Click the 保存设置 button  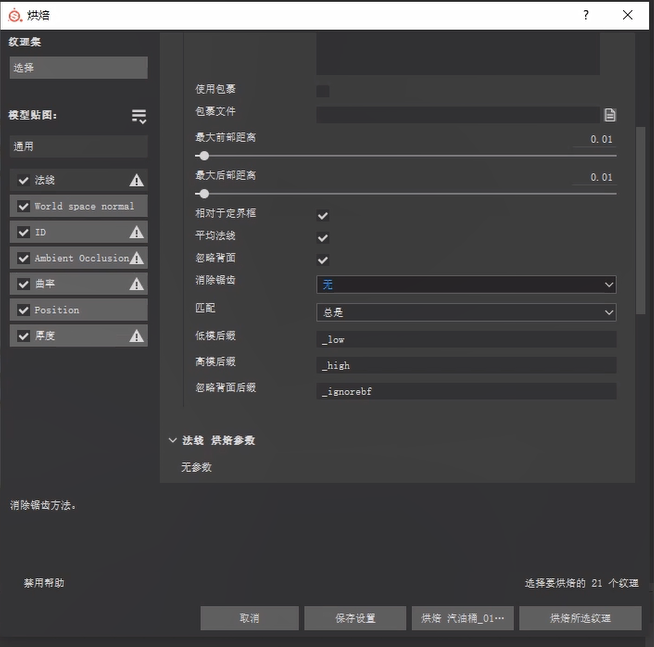(x=355, y=618)
